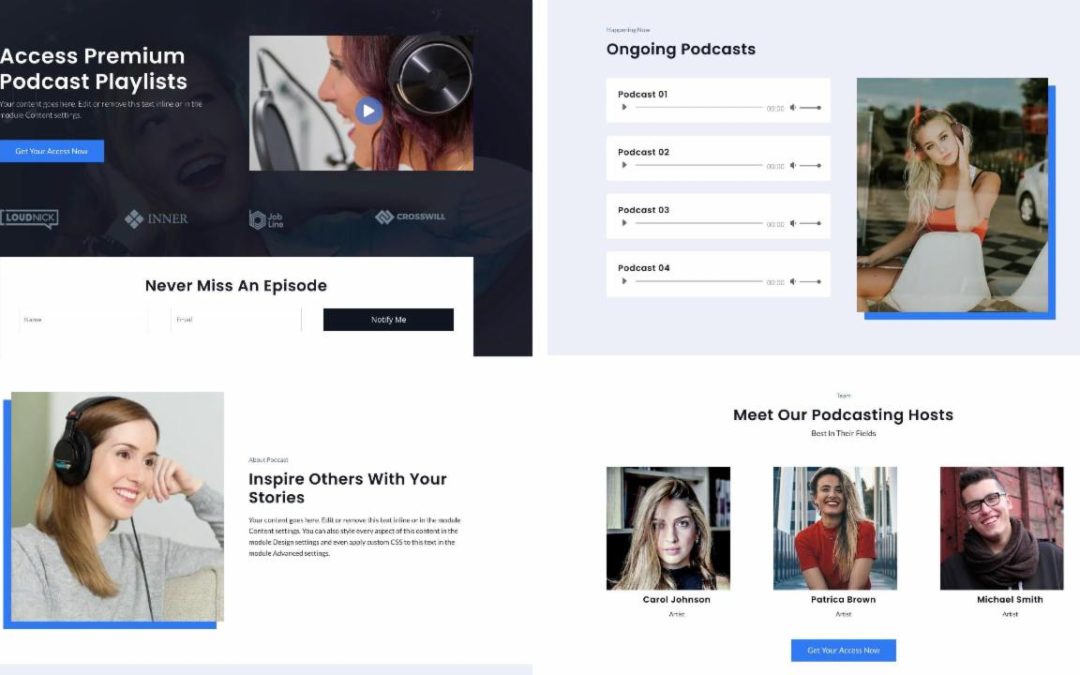The width and height of the screenshot is (1080, 675).
Task: Click the Never Miss An Episode heading
Action: [x=236, y=286]
